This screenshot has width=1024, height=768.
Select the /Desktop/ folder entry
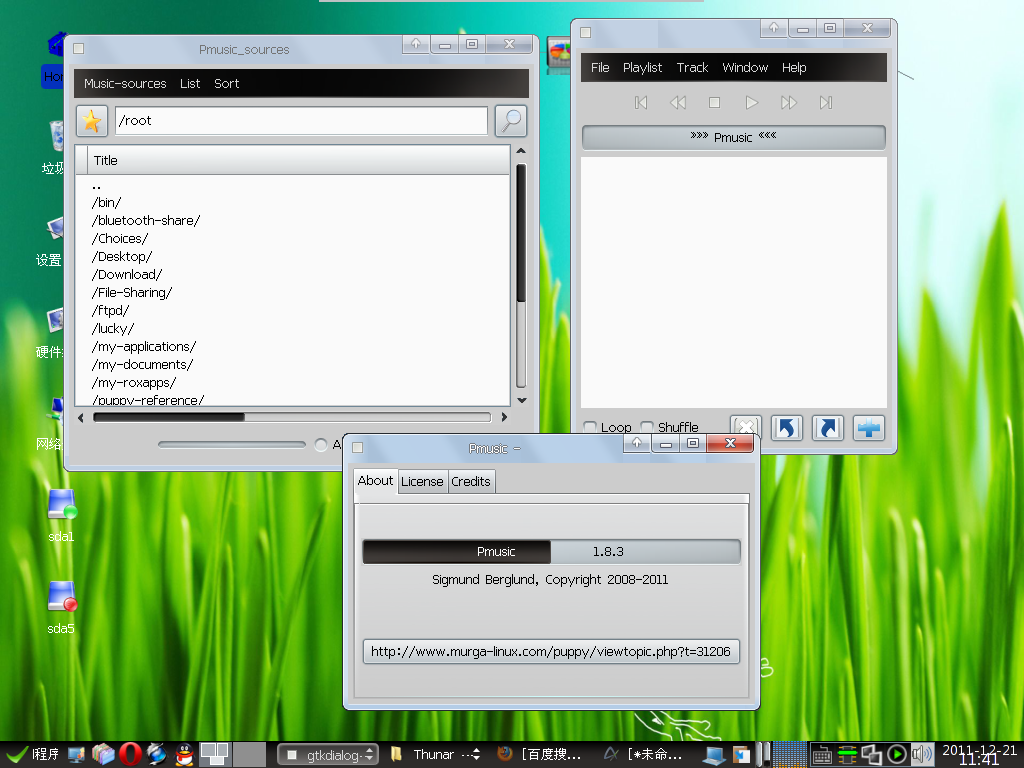point(122,257)
